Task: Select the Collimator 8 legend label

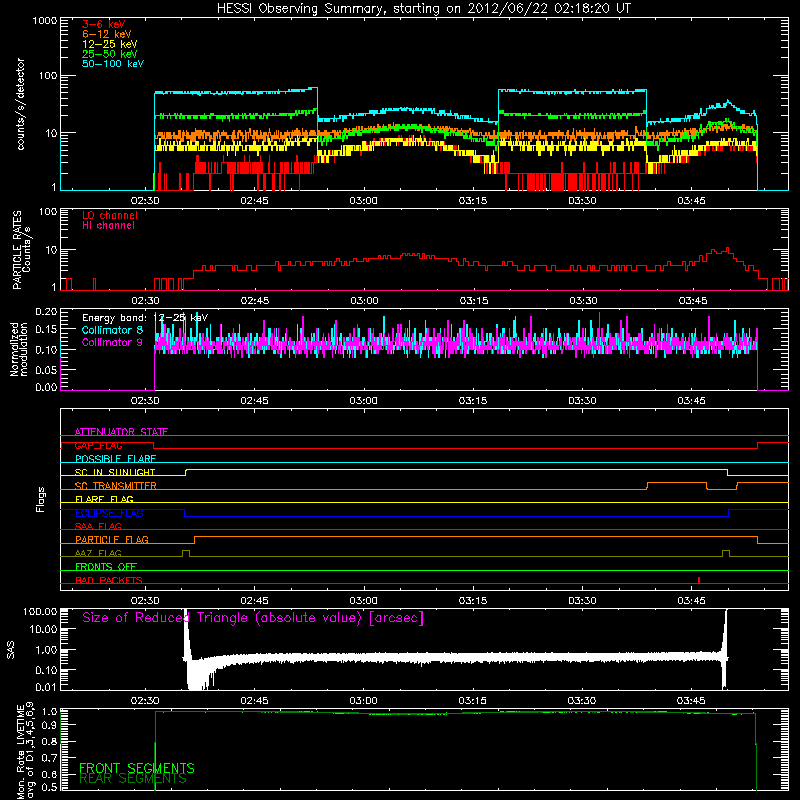Action: (x=113, y=330)
